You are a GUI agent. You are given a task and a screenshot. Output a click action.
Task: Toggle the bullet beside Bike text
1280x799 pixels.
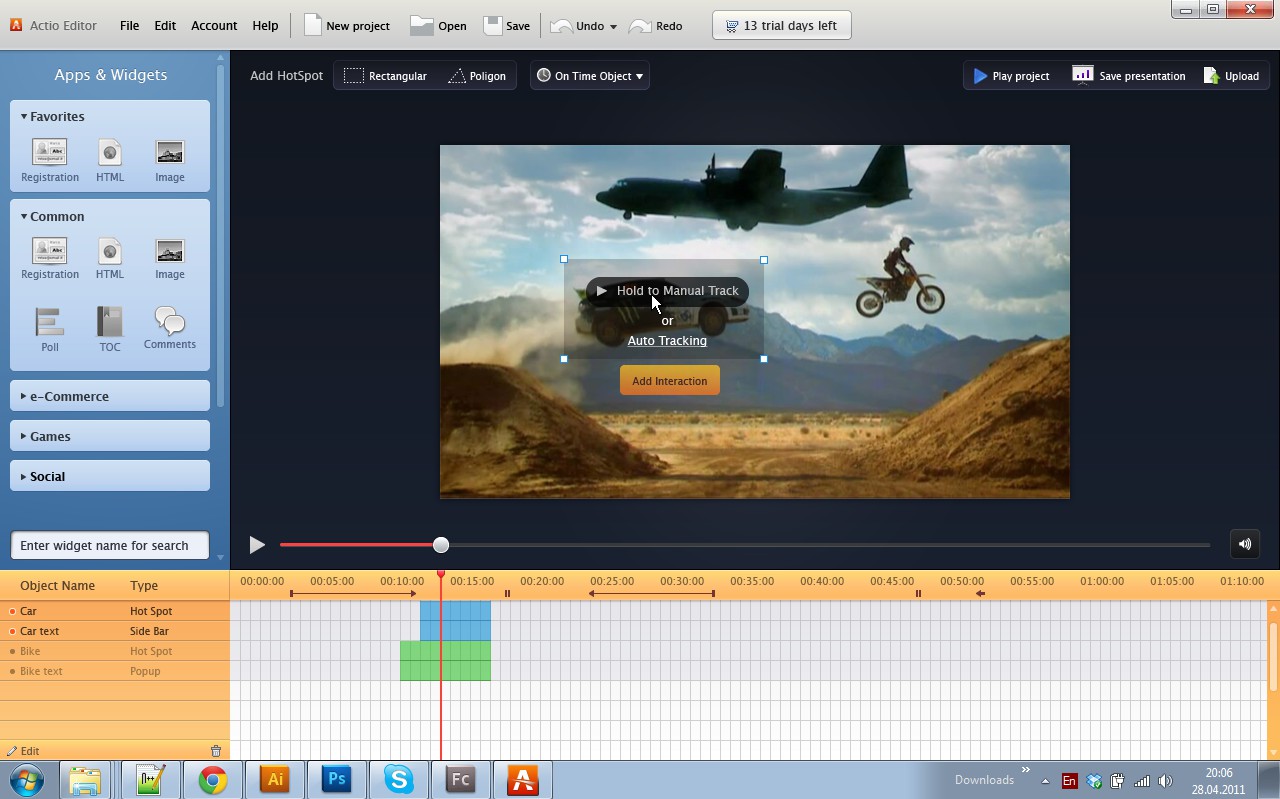12,671
